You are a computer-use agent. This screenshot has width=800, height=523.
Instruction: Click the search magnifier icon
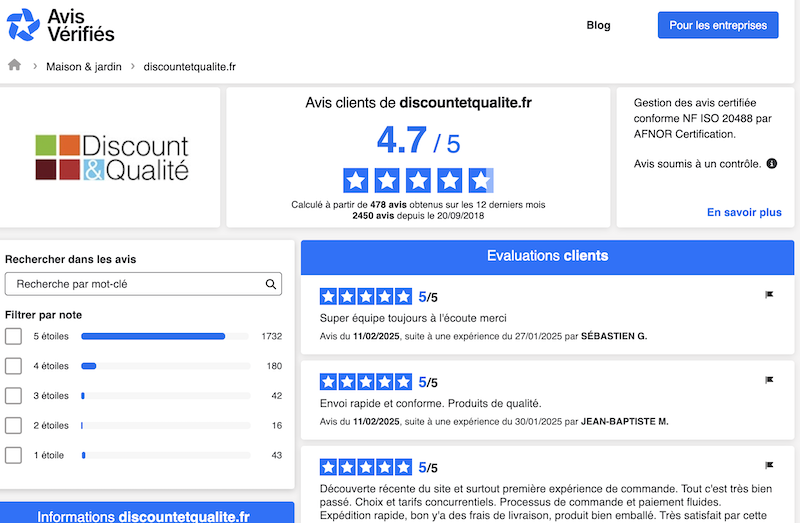271,284
